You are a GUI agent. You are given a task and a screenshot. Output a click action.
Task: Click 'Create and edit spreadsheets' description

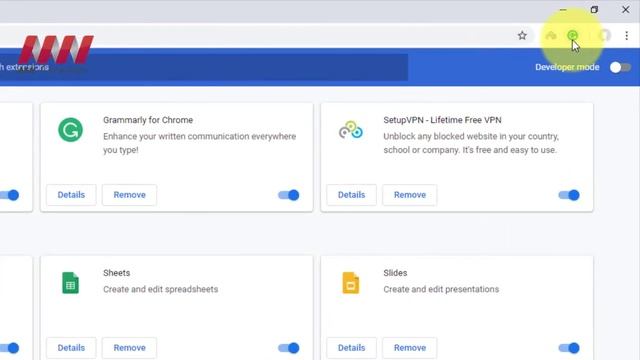tap(160, 289)
